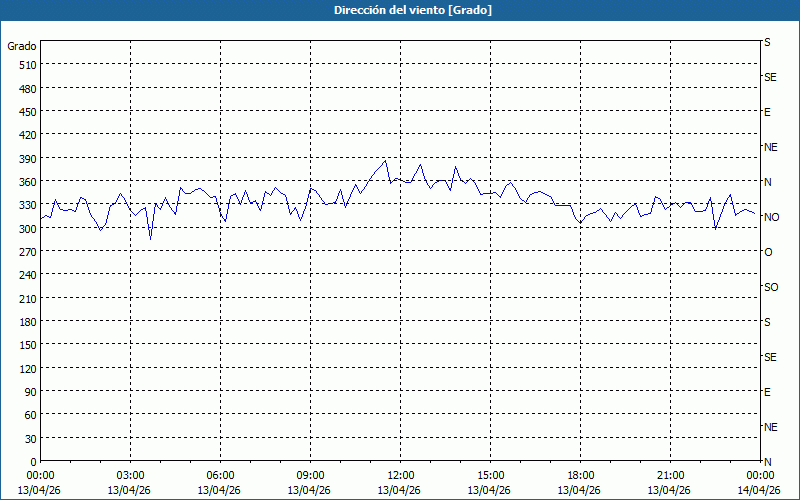
Task: Click the lowest dip of the blue line
Action: [151, 239]
